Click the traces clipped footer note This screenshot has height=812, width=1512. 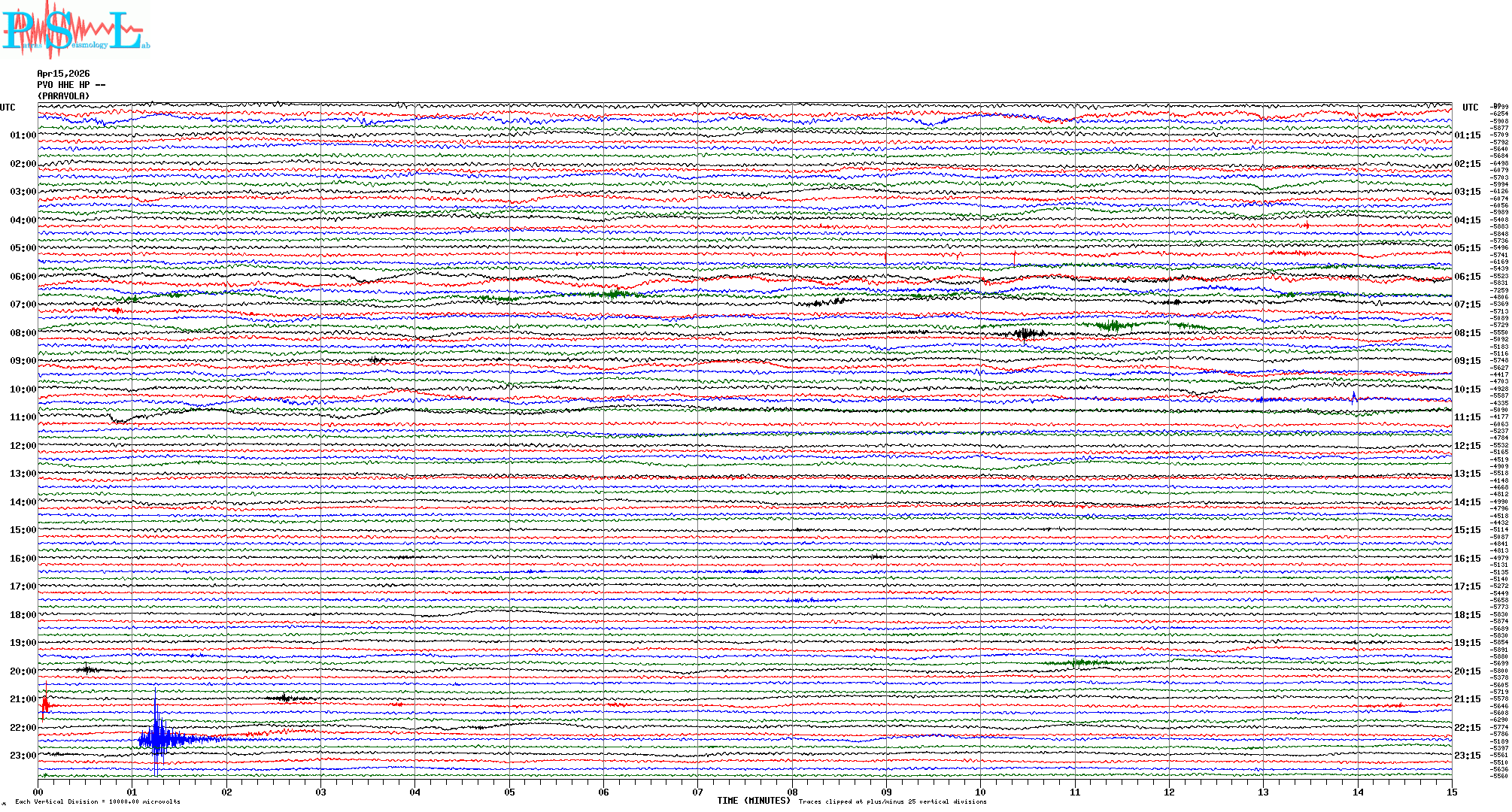coord(892,801)
